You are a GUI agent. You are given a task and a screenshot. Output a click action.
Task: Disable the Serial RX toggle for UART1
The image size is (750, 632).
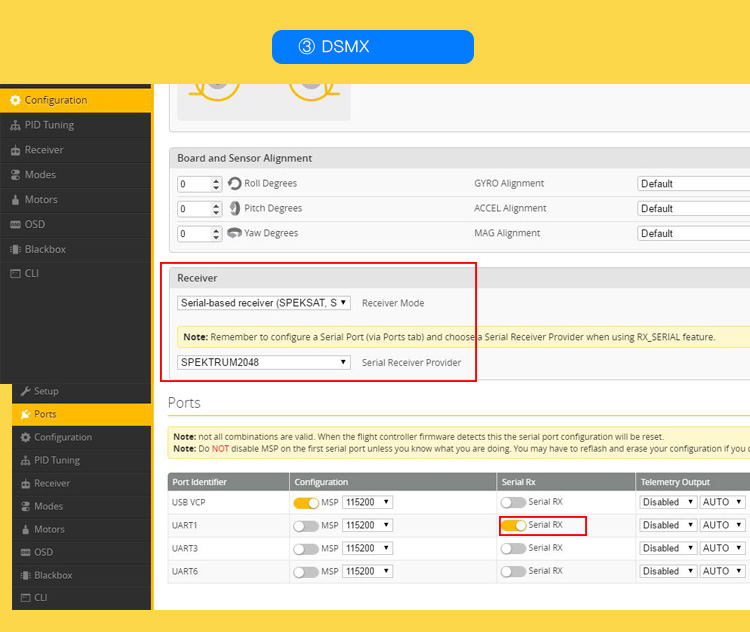point(513,525)
